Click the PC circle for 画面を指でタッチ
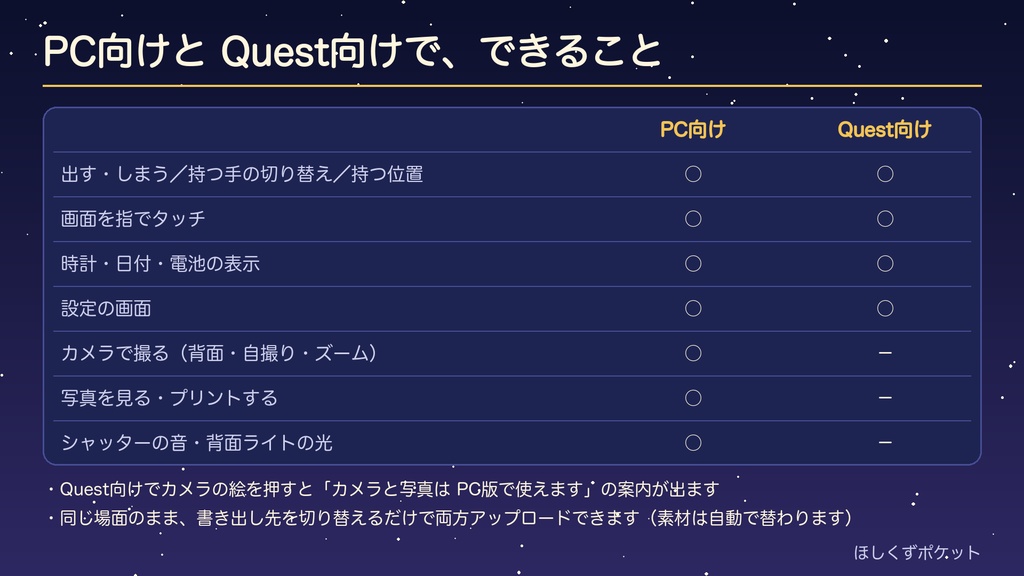 [693, 219]
